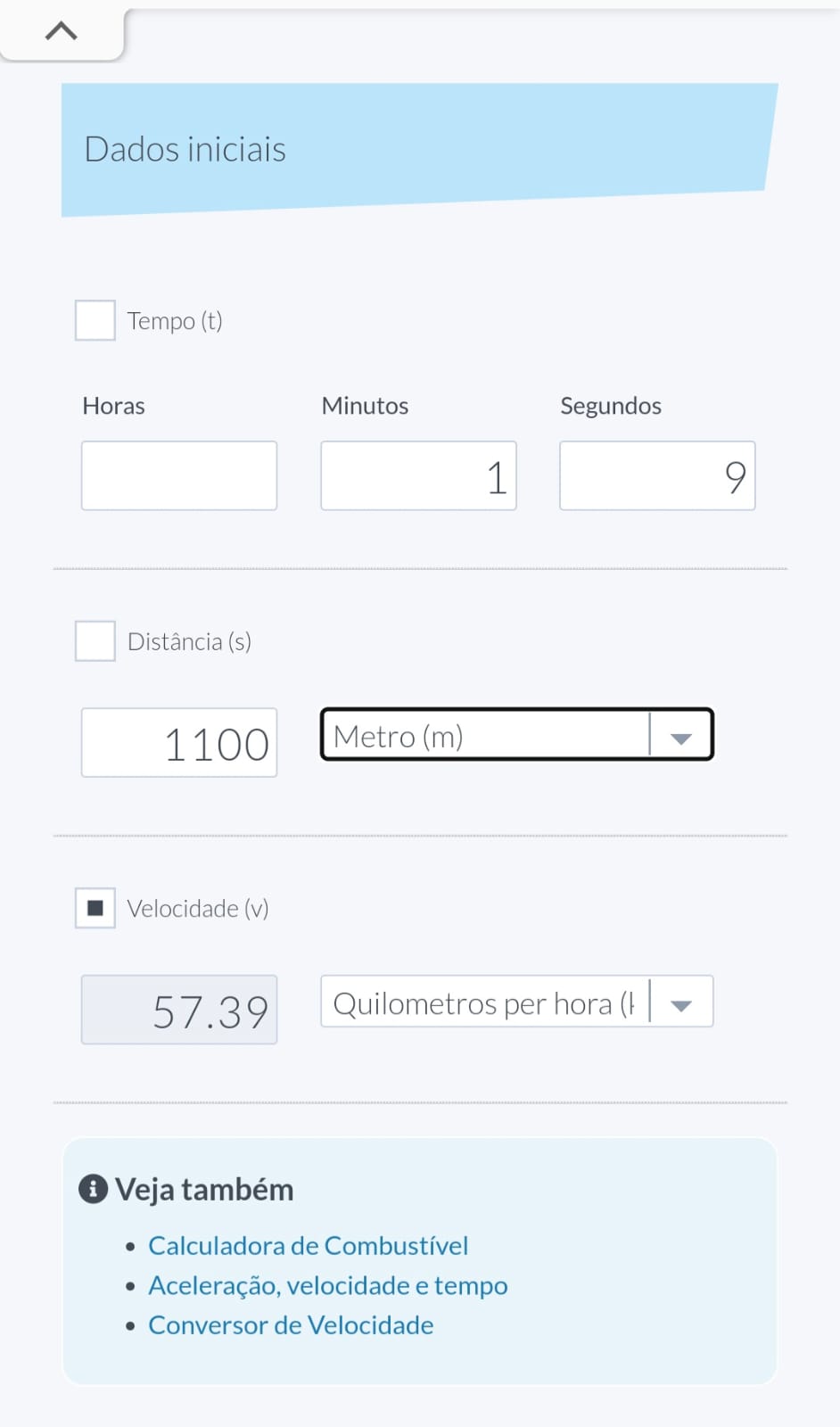Click the distance unit dropdown arrow
The width and height of the screenshot is (840, 1427).
pyautogui.click(x=681, y=737)
